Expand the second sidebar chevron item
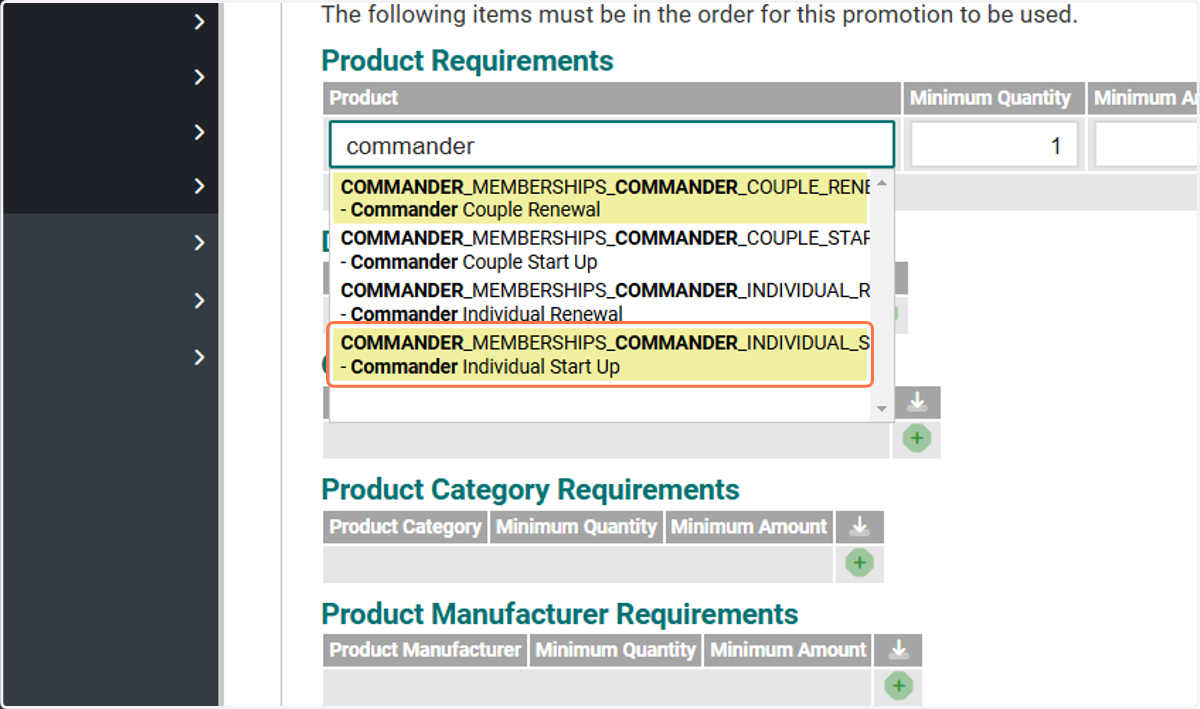The width and height of the screenshot is (1200, 709). pos(200,77)
